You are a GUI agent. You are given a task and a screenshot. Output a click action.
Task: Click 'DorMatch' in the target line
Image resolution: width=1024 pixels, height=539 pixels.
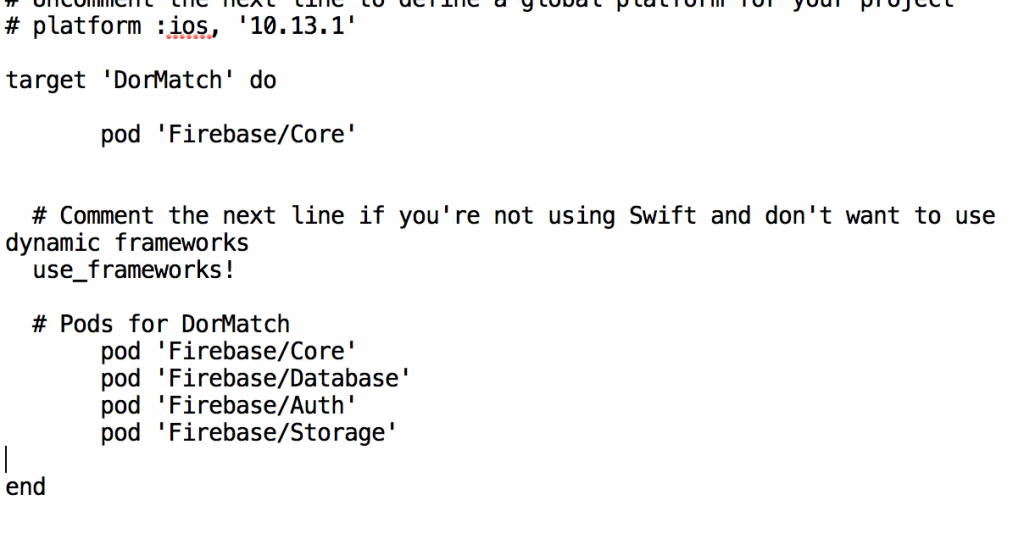pos(168,80)
